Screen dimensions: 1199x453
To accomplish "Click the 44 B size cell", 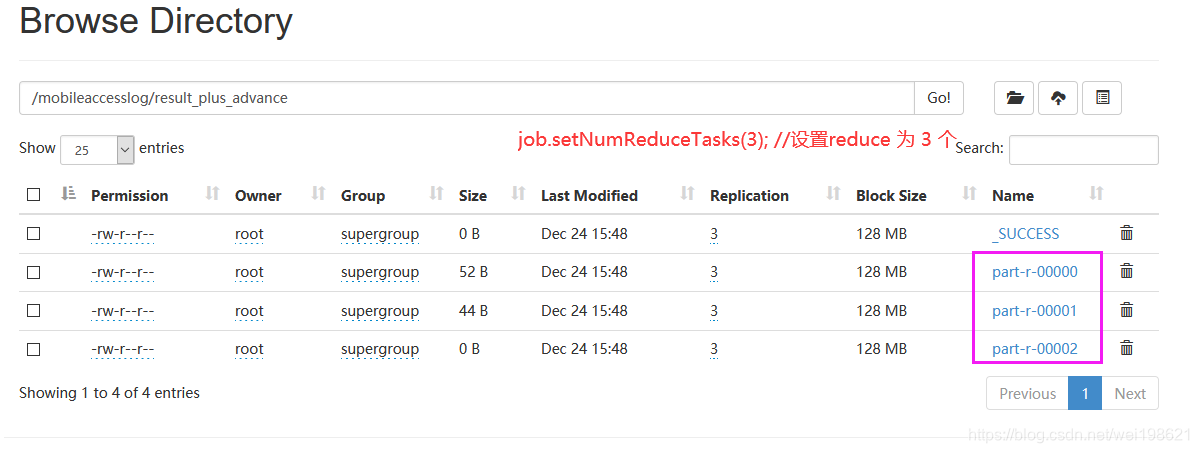I will coord(473,311).
